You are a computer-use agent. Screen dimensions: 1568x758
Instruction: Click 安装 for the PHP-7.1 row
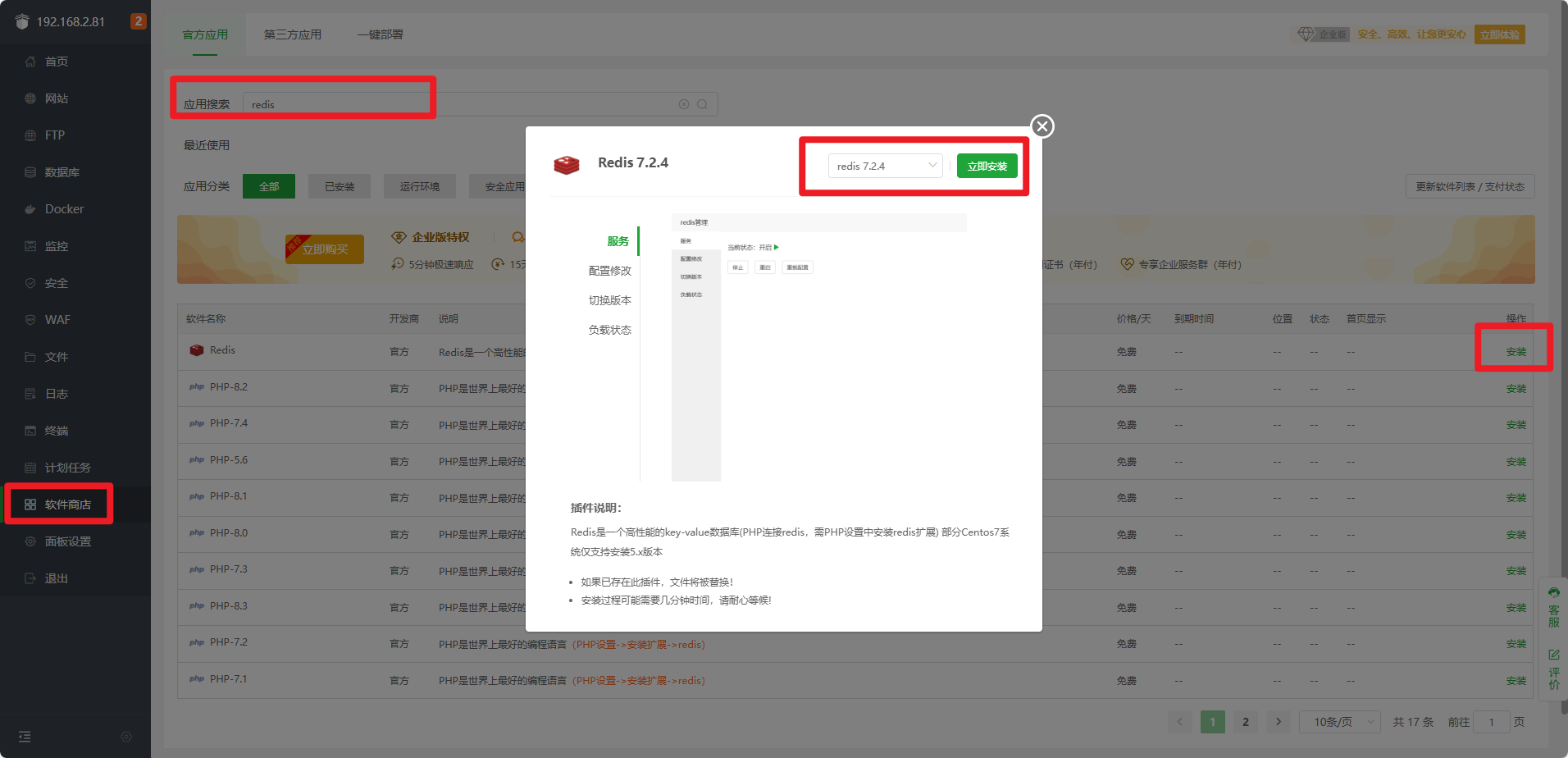point(1516,681)
